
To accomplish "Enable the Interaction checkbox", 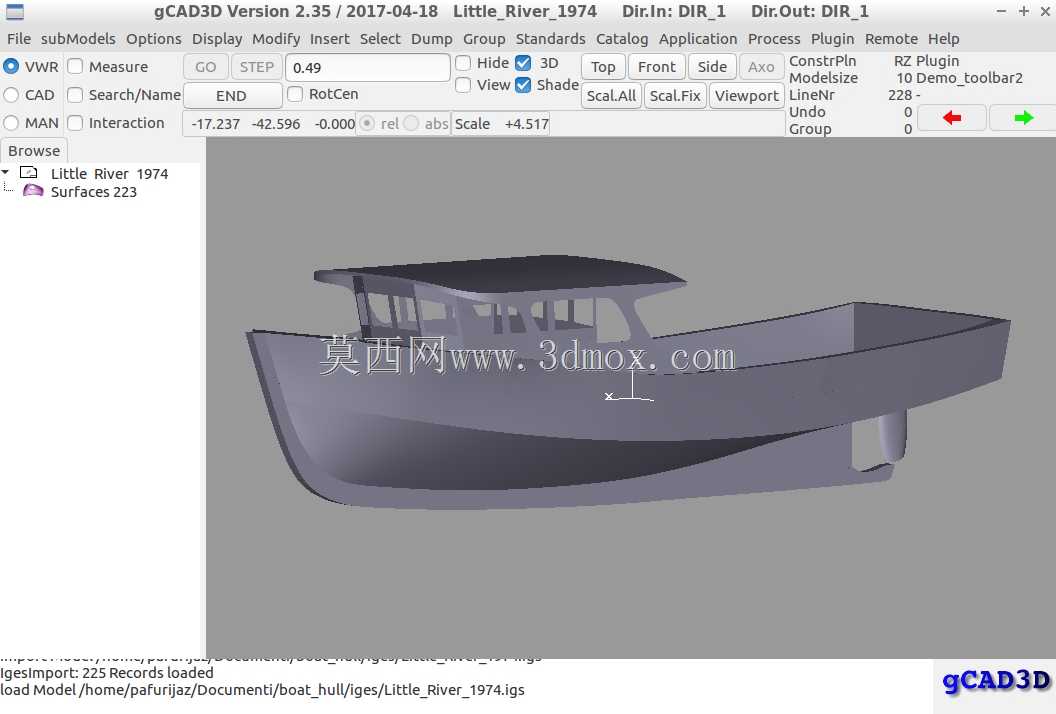I will [75, 123].
